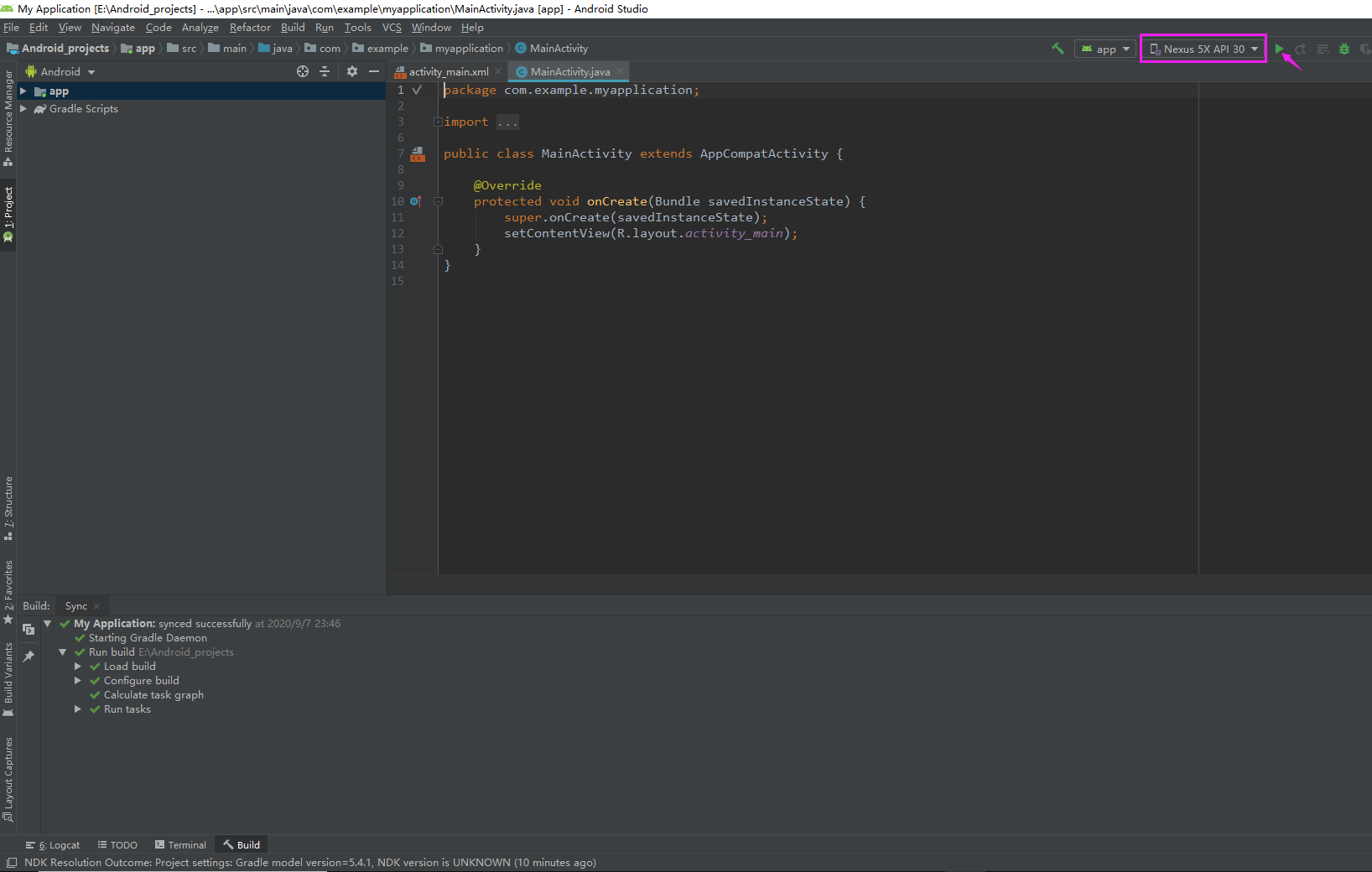Toggle the Layout Captures side panel
The height and width of the screenshot is (872, 1372).
tap(8, 779)
